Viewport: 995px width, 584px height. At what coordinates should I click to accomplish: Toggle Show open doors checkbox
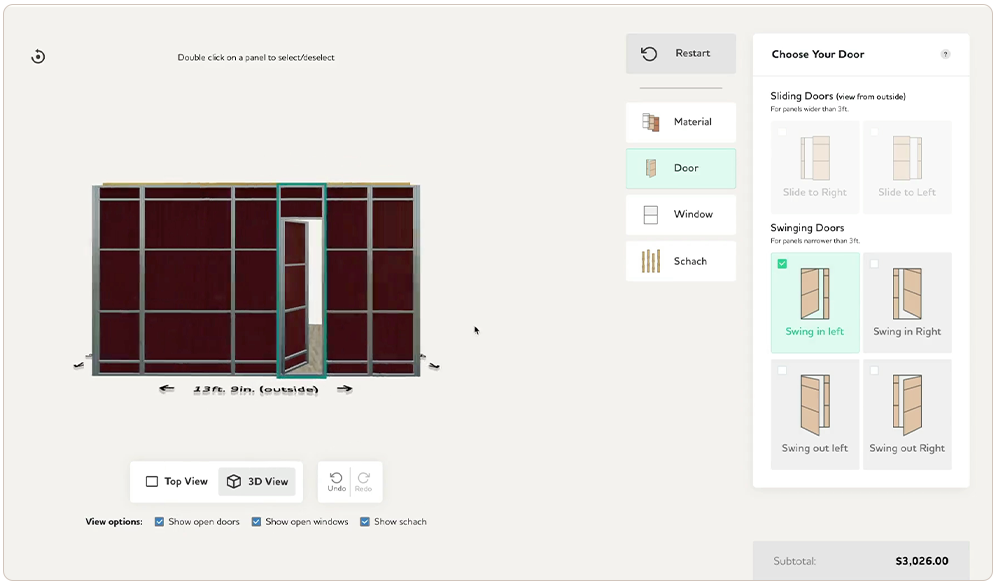pos(159,522)
